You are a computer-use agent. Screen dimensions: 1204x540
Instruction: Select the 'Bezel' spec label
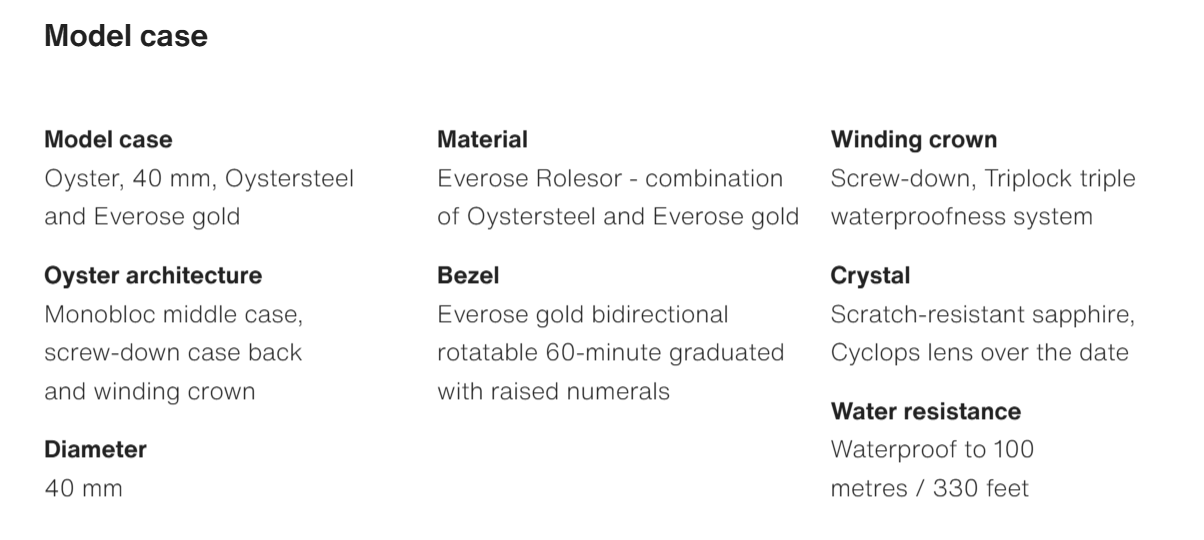[468, 276]
